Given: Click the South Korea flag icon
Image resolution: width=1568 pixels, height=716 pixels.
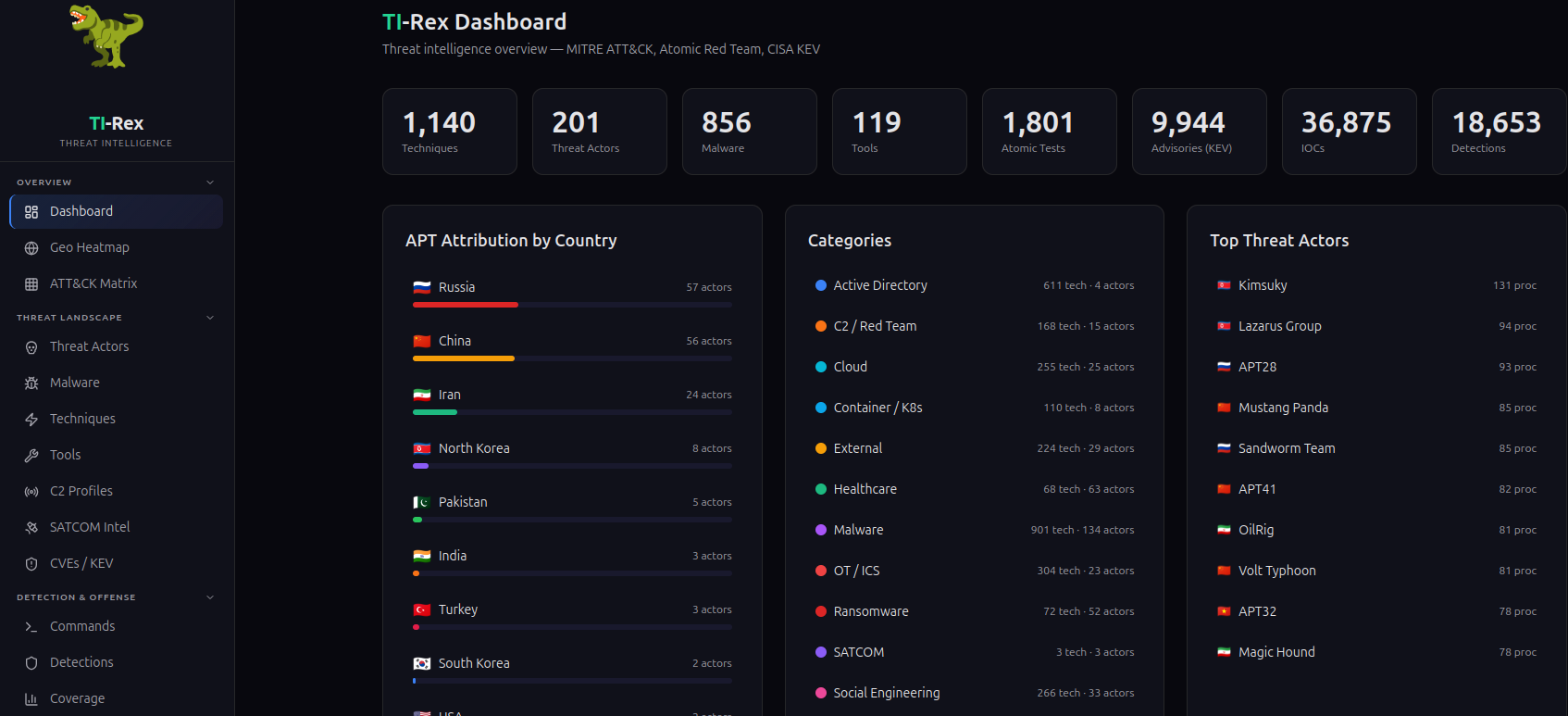Looking at the screenshot, I should pyautogui.click(x=422, y=663).
